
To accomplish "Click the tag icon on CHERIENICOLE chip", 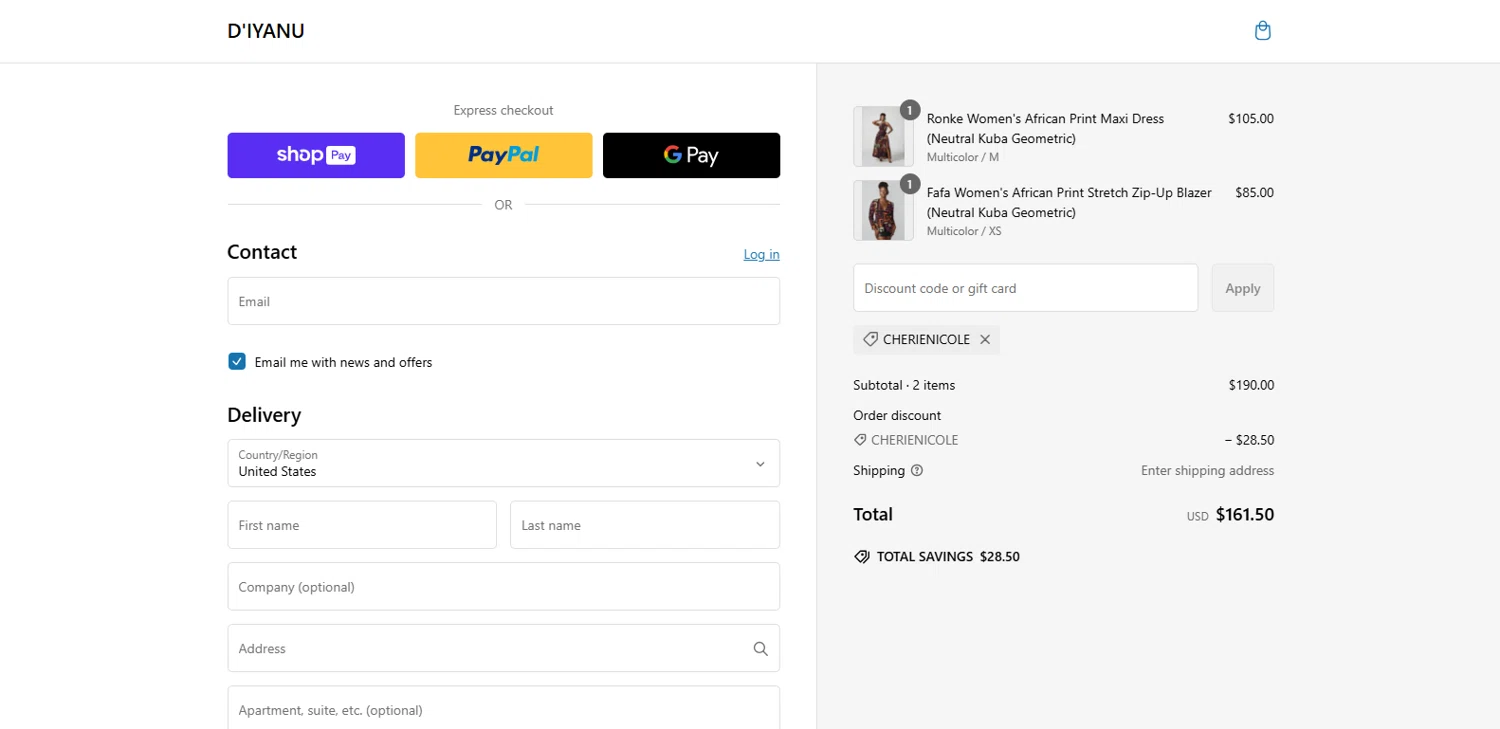I will click(870, 340).
